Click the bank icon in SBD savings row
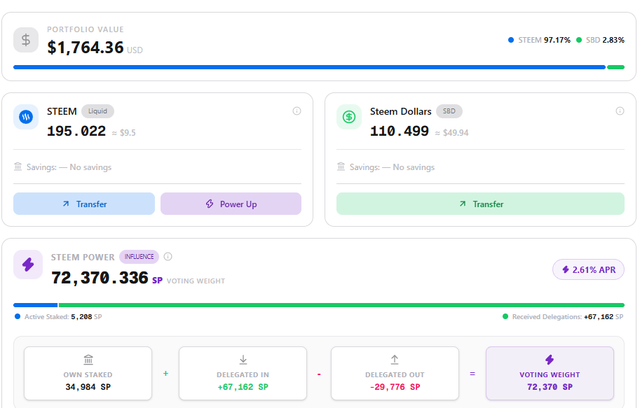 [341, 166]
